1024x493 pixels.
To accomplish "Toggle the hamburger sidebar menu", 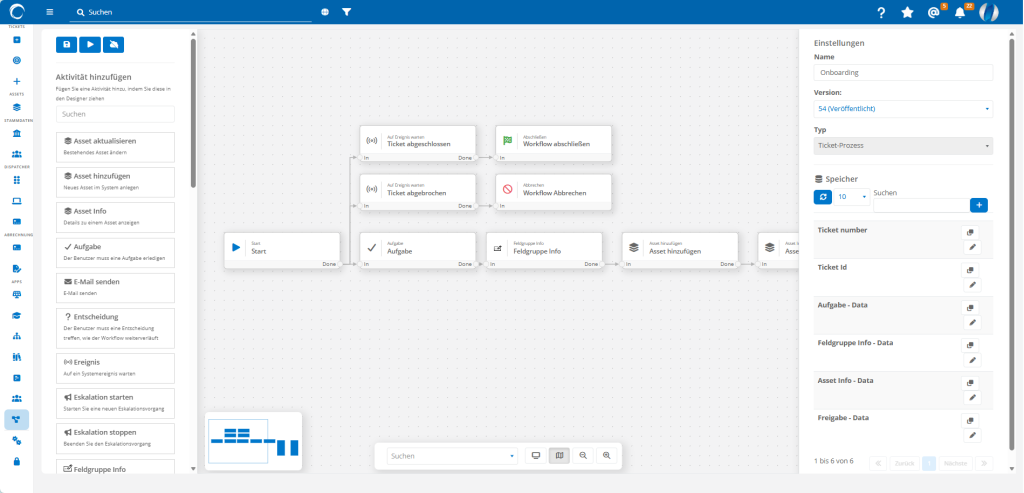I will (x=50, y=12).
